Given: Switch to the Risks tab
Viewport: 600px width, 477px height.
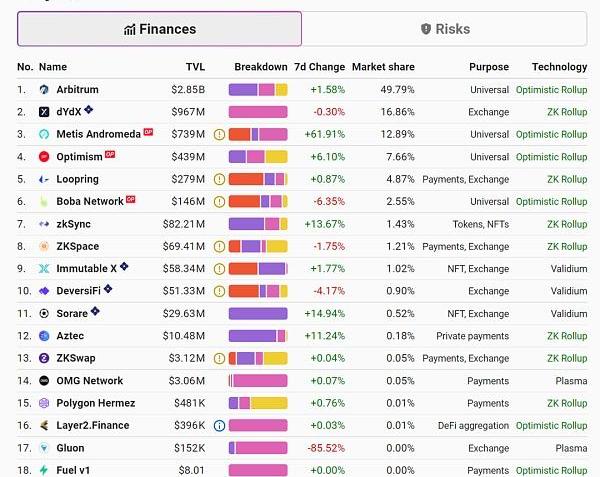Looking at the screenshot, I should (445, 29).
